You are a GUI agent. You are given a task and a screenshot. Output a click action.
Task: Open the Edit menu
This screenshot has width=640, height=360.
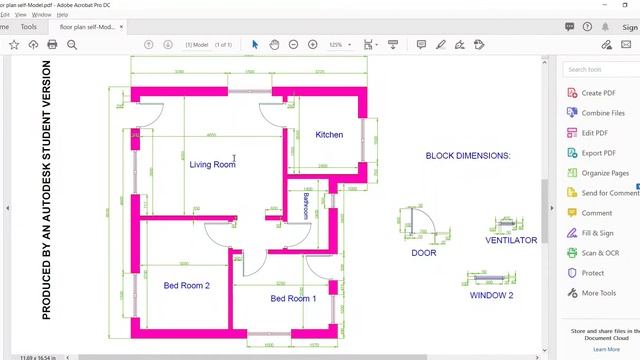5,15
